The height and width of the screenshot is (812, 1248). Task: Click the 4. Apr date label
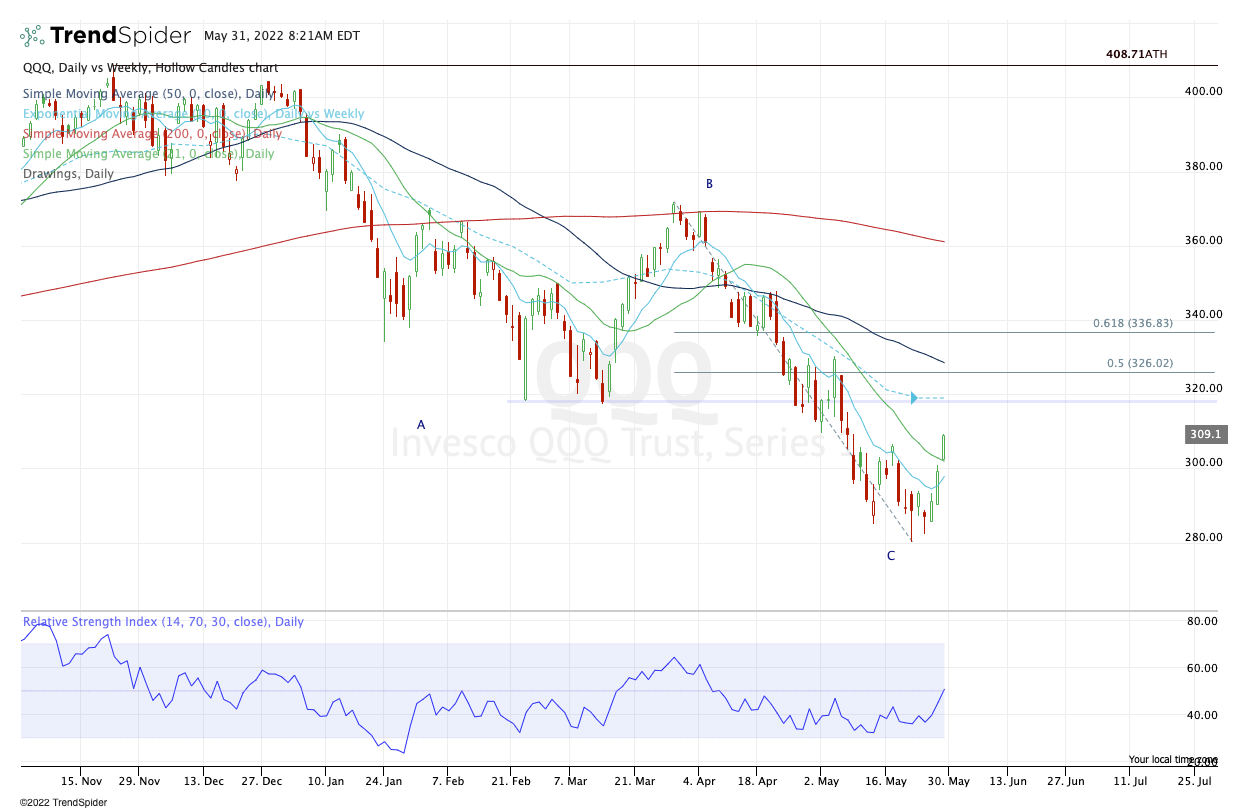click(x=698, y=780)
